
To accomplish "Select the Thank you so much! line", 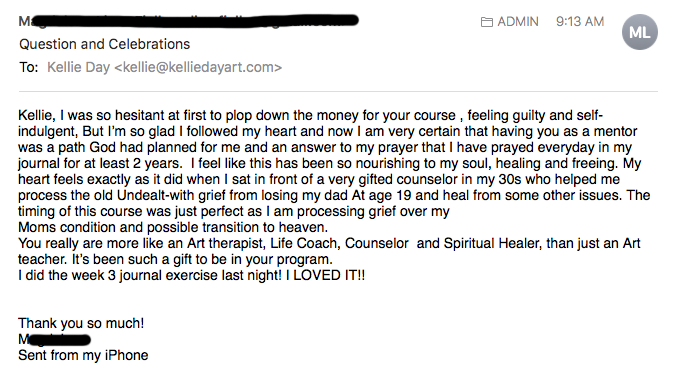I will [81, 323].
